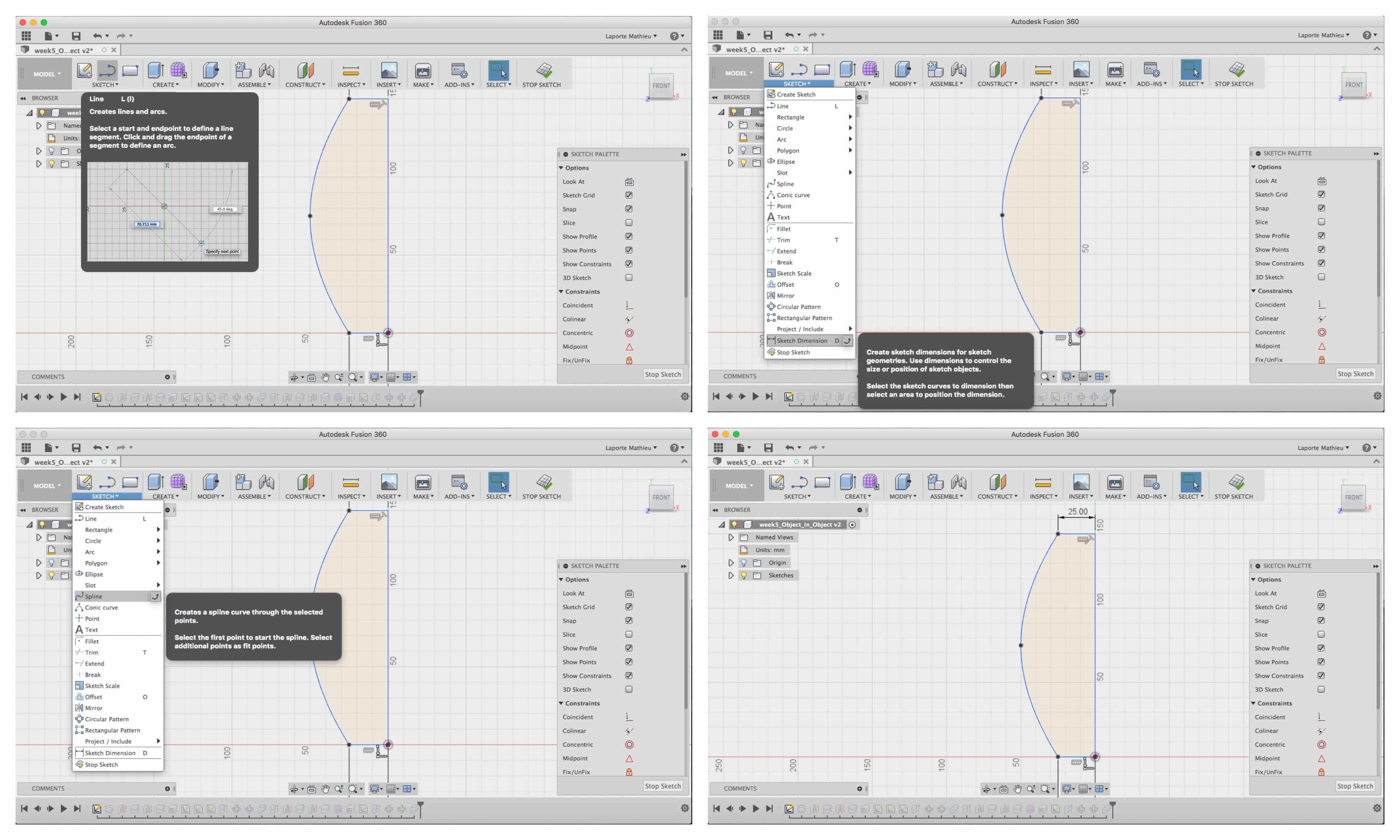In the window with the 25.00 dimension, click the Undo arrow

coord(789,447)
